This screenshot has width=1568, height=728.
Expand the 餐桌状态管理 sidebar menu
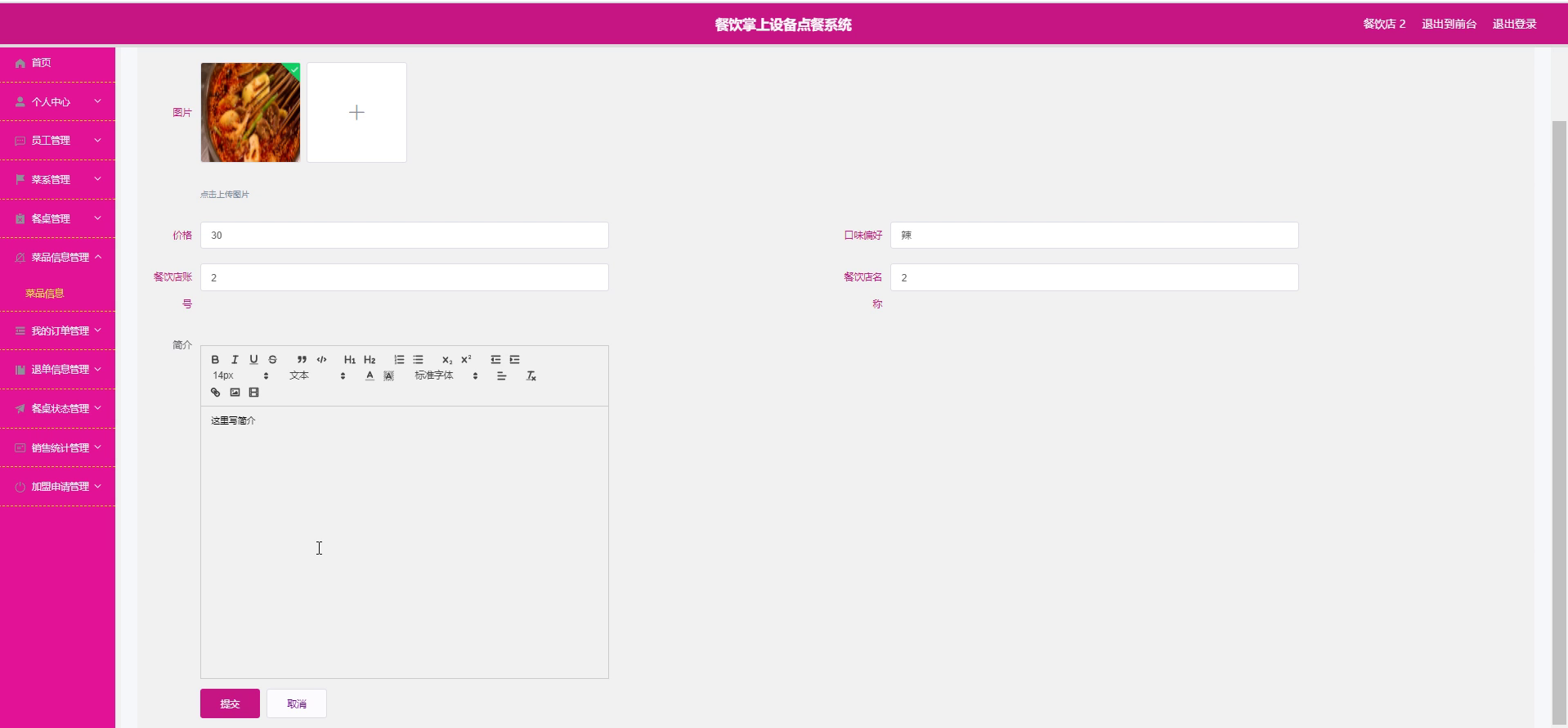[x=57, y=409]
